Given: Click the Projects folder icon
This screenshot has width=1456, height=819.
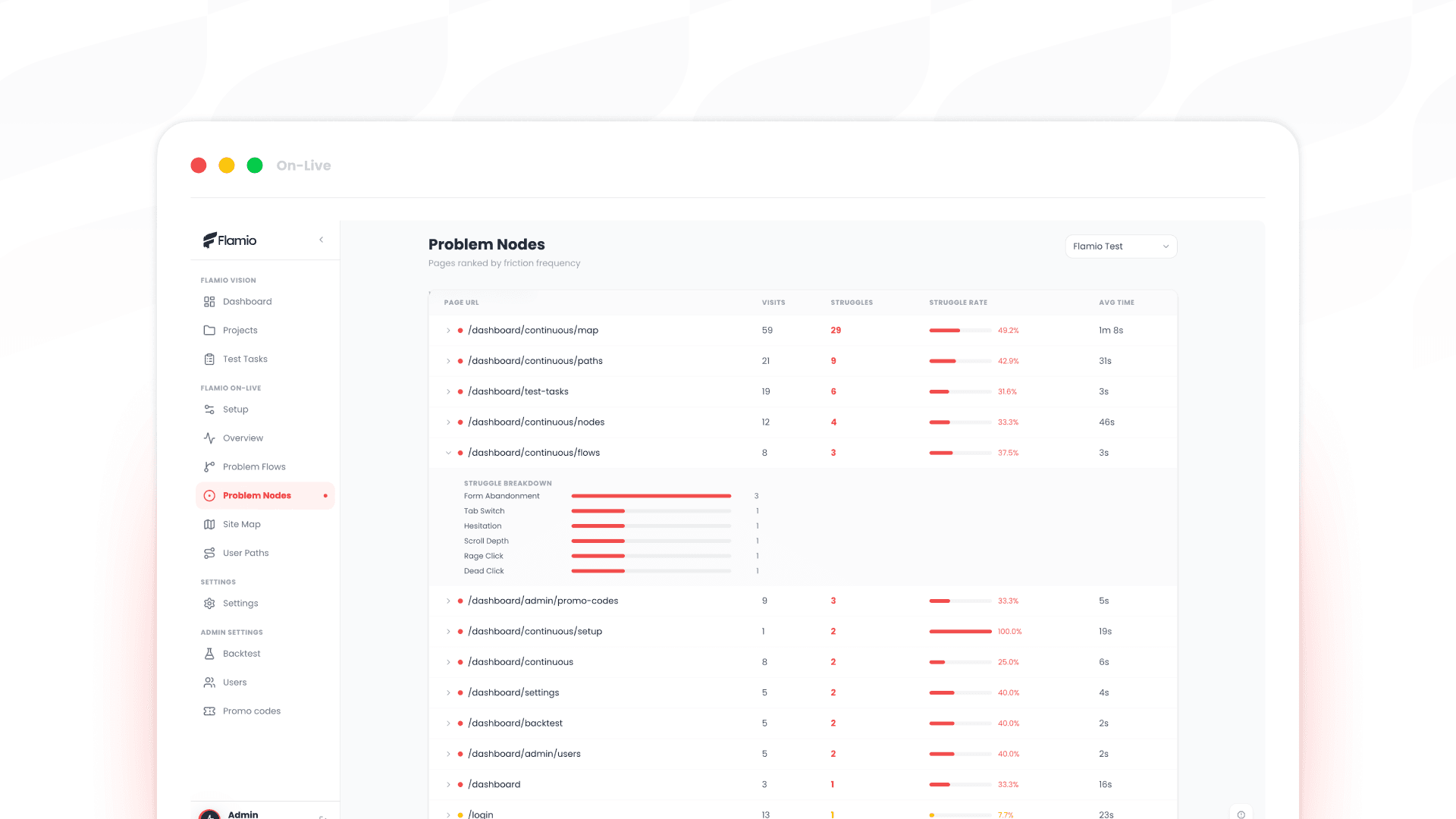Looking at the screenshot, I should pos(209,331).
